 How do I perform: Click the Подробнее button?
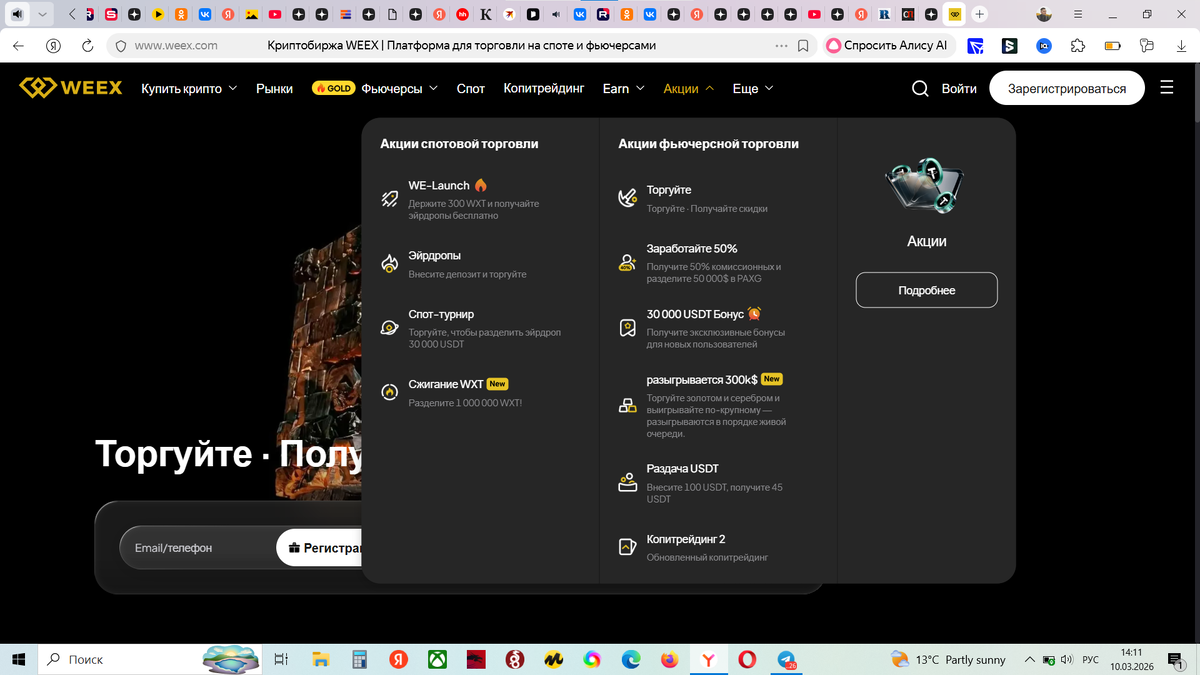coord(926,290)
